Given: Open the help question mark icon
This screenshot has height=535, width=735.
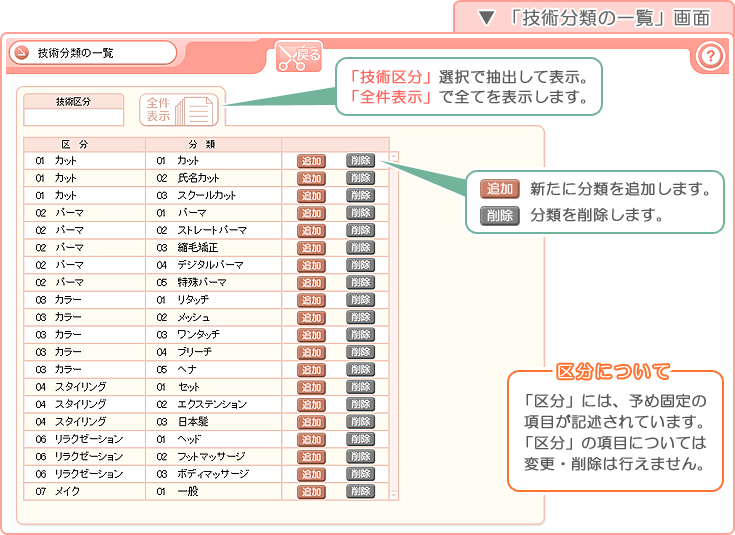Looking at the screenshot, I should pyautogui.click(x=708, y=57).
